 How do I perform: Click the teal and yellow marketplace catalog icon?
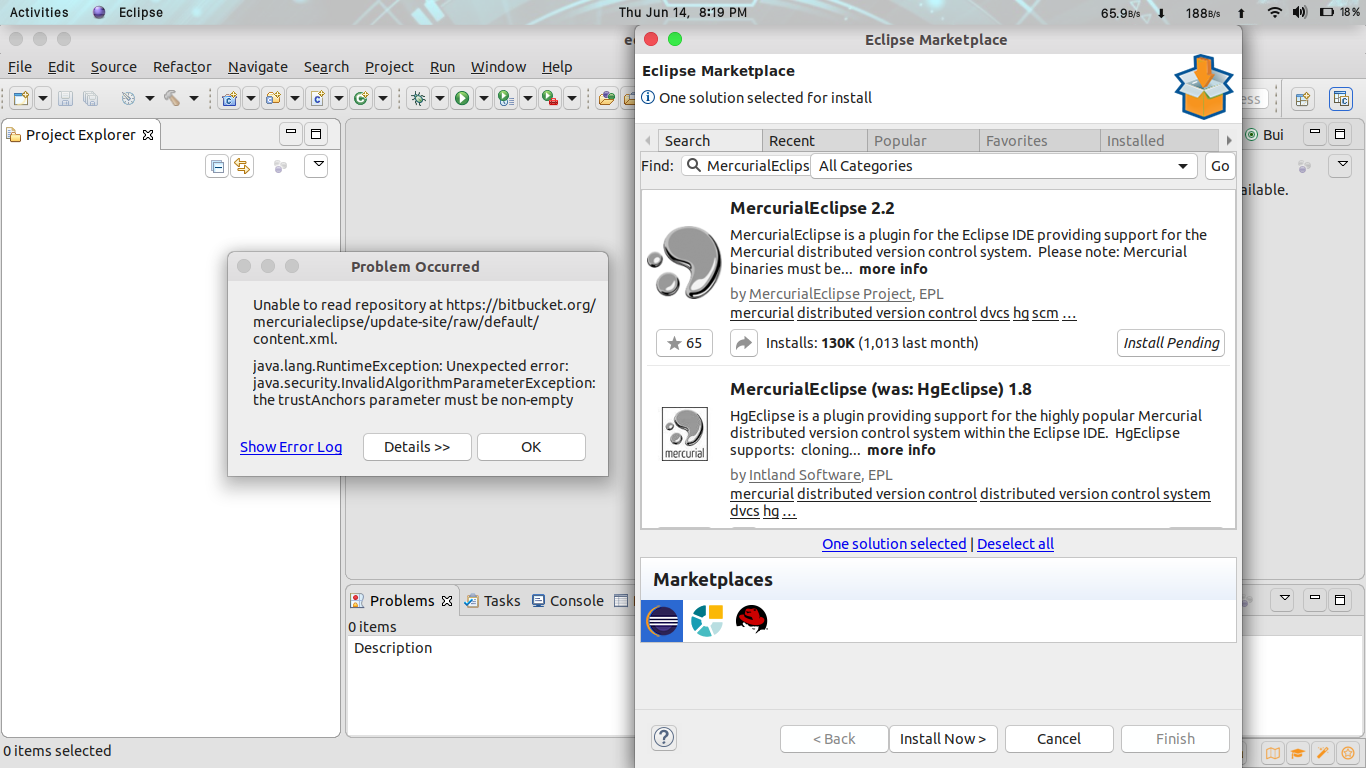(x=707, y=621)
